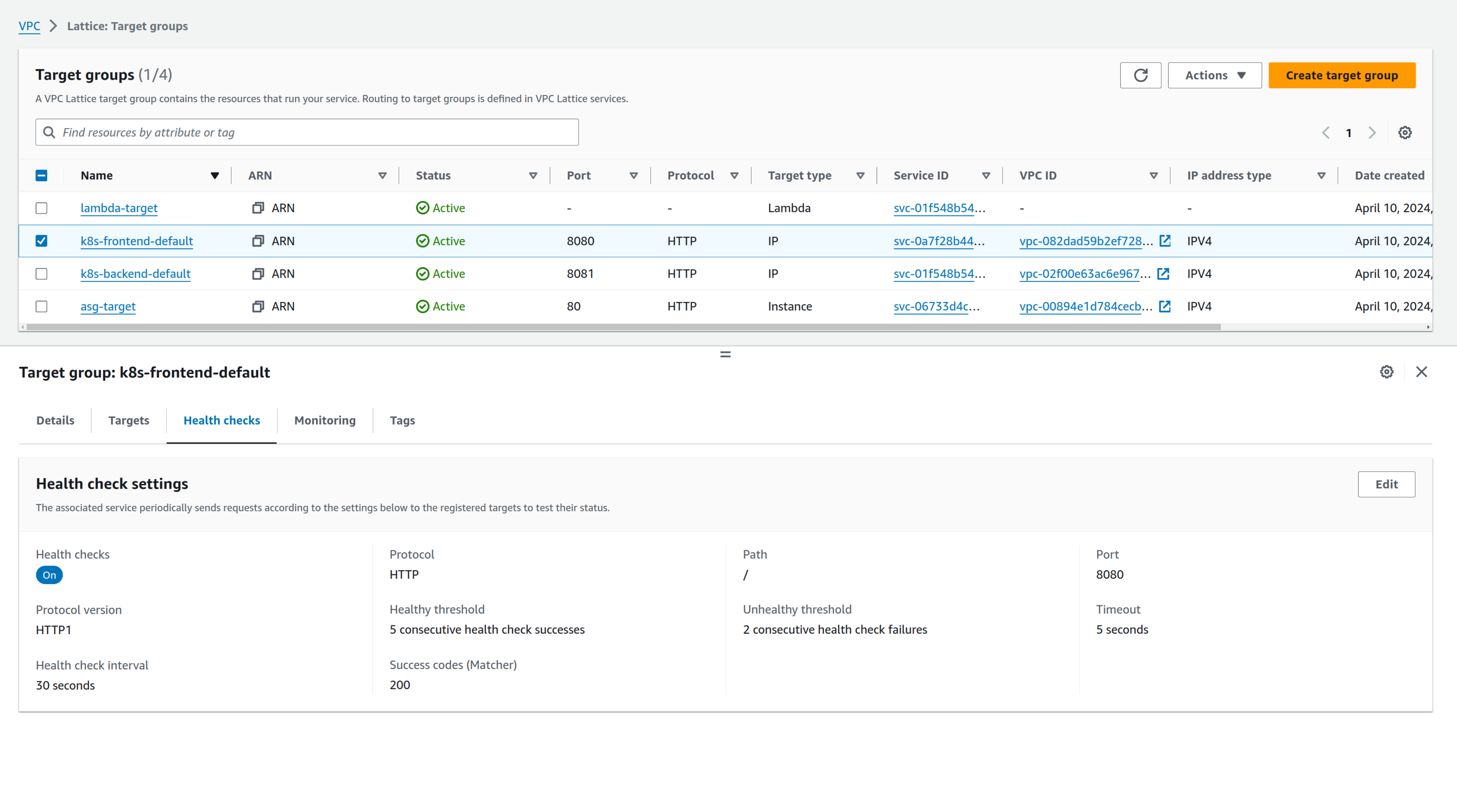Uncheck the k8s-frontend-default row checkbox
Image resolution: width=1457 pixels, height=812 pixels.
41,241
